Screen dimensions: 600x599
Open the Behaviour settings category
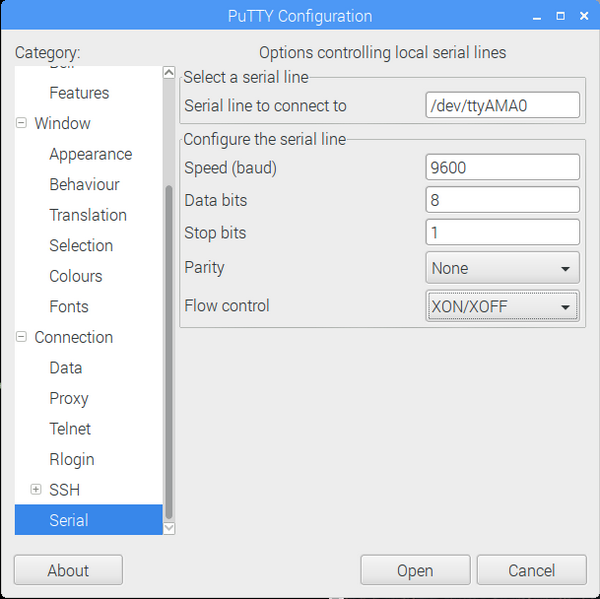pos(84,184)
